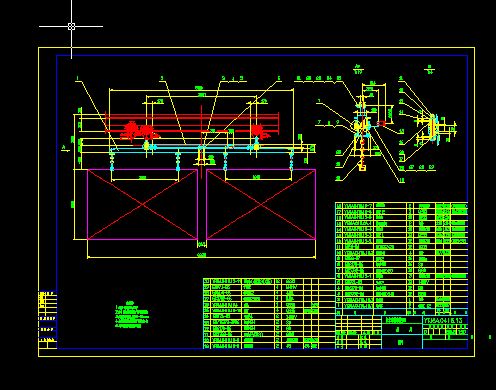The image size is (496, 390).
Task: Select the parts list table in the lower middle
Action: point(269,314)
